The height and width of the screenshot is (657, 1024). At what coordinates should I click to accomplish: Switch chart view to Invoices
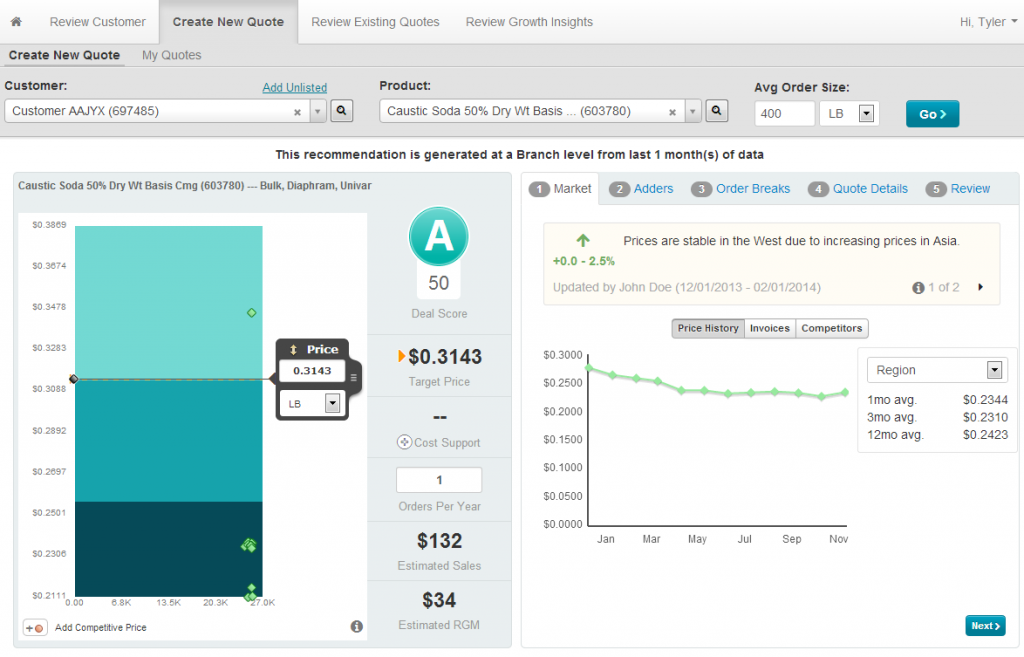click(769, 328)
